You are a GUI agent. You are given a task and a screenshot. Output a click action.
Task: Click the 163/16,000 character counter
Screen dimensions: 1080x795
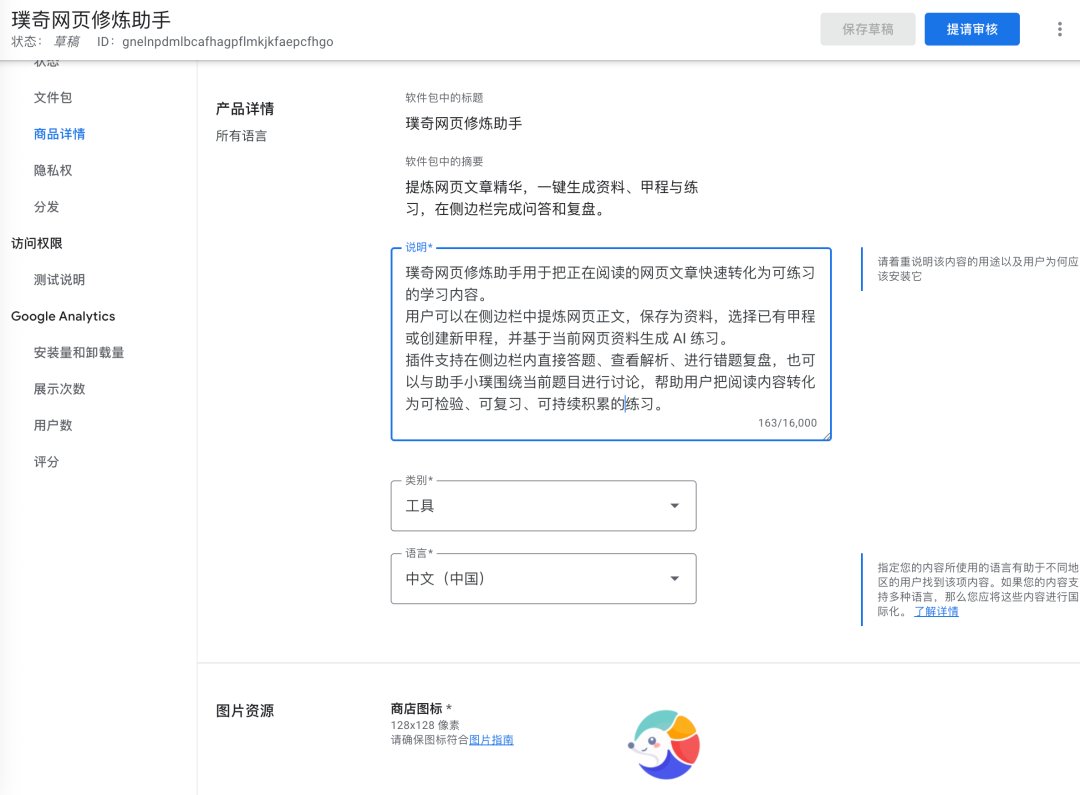(x=787, y=423)
